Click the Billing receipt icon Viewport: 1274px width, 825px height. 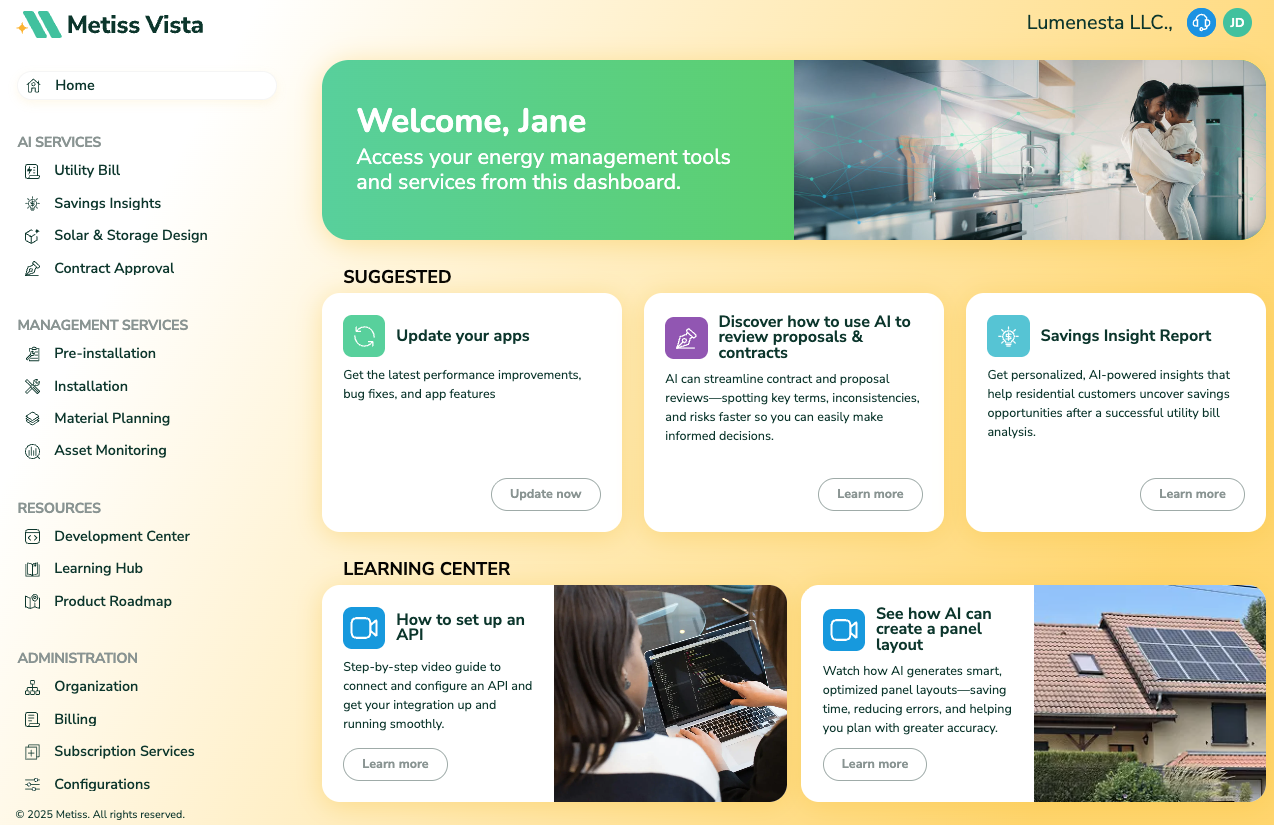pyautogui.click(x=33, y=720)
